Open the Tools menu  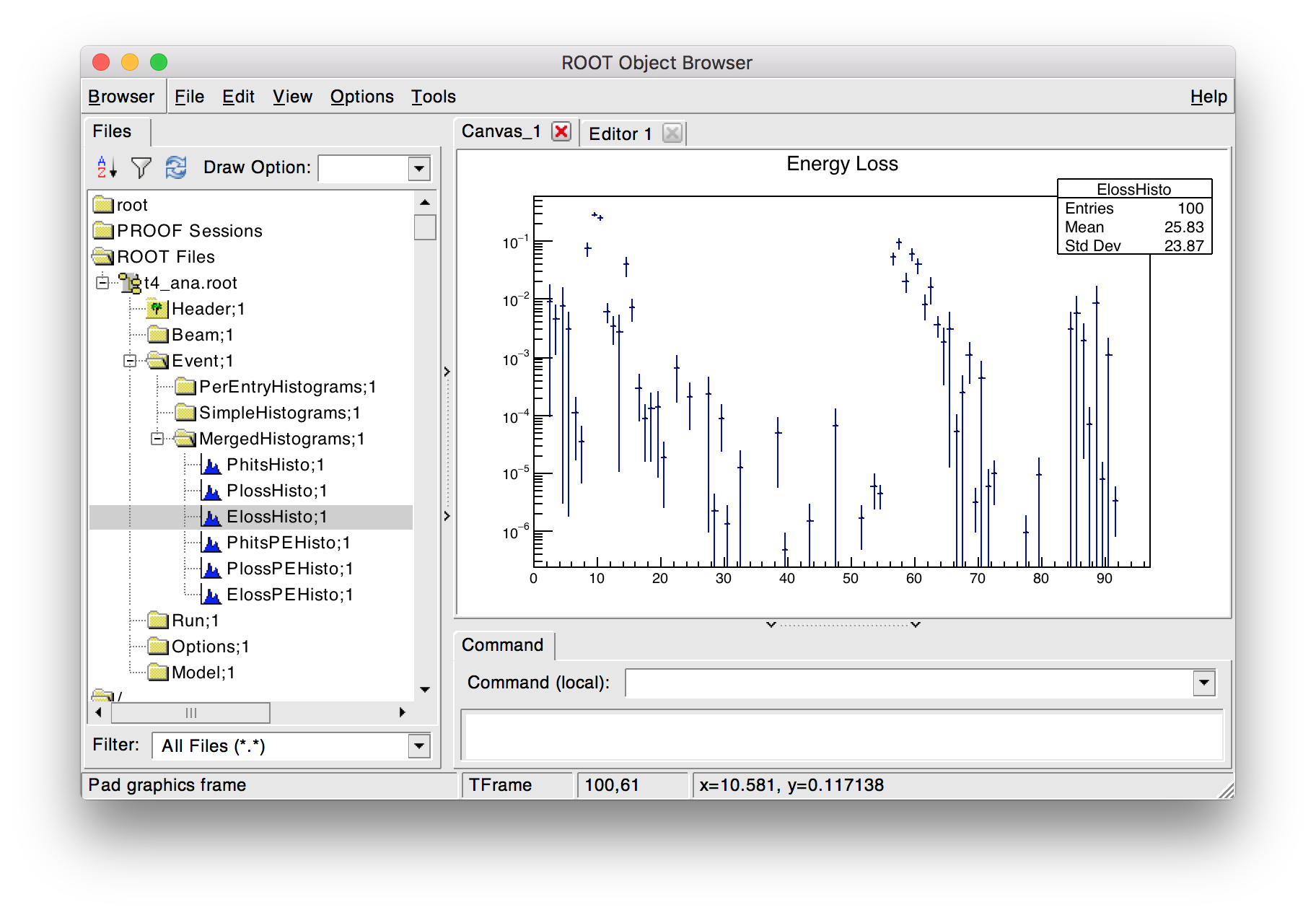(434, 97)
